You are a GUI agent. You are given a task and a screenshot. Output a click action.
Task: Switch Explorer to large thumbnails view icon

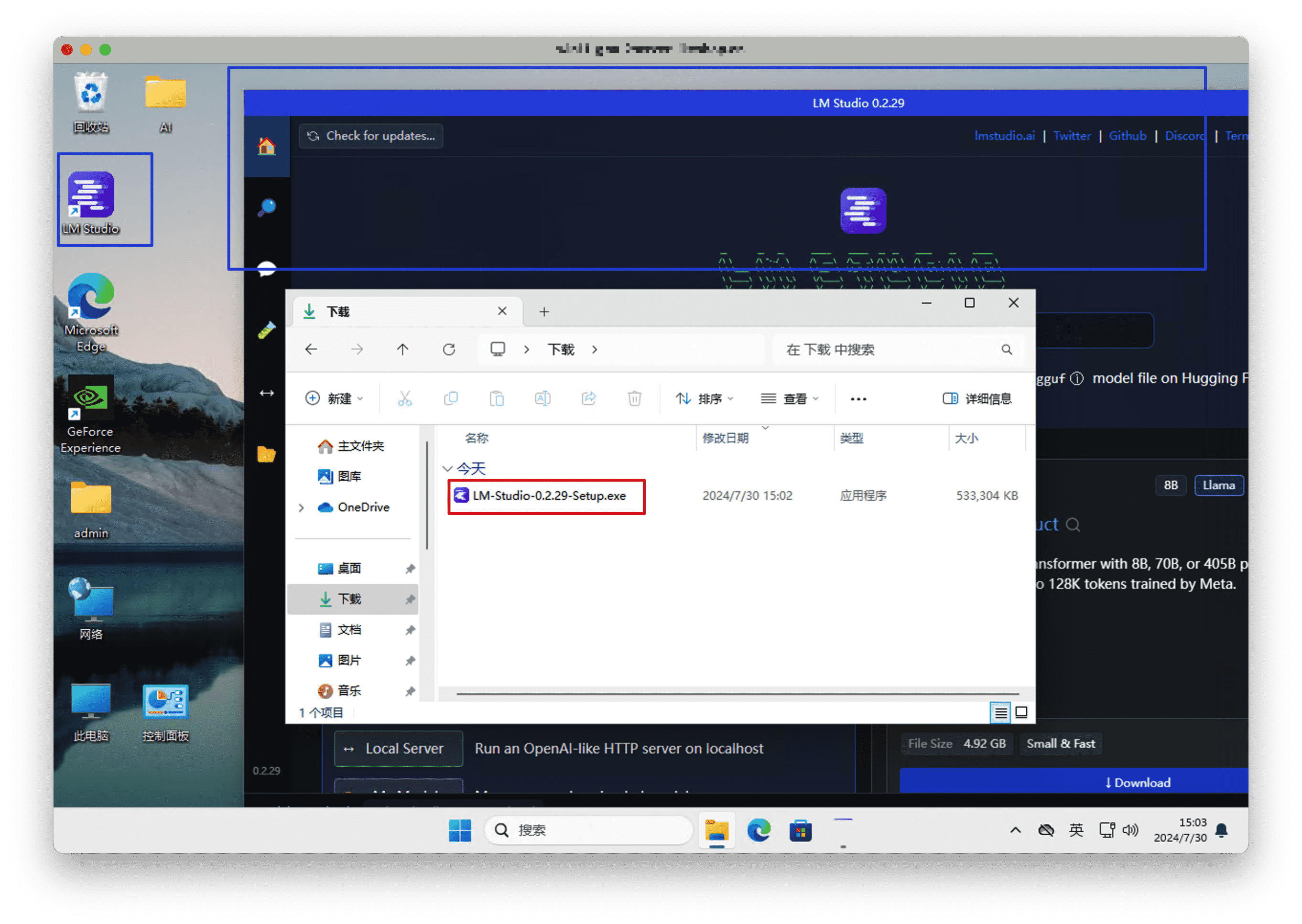click(1021, 712)
